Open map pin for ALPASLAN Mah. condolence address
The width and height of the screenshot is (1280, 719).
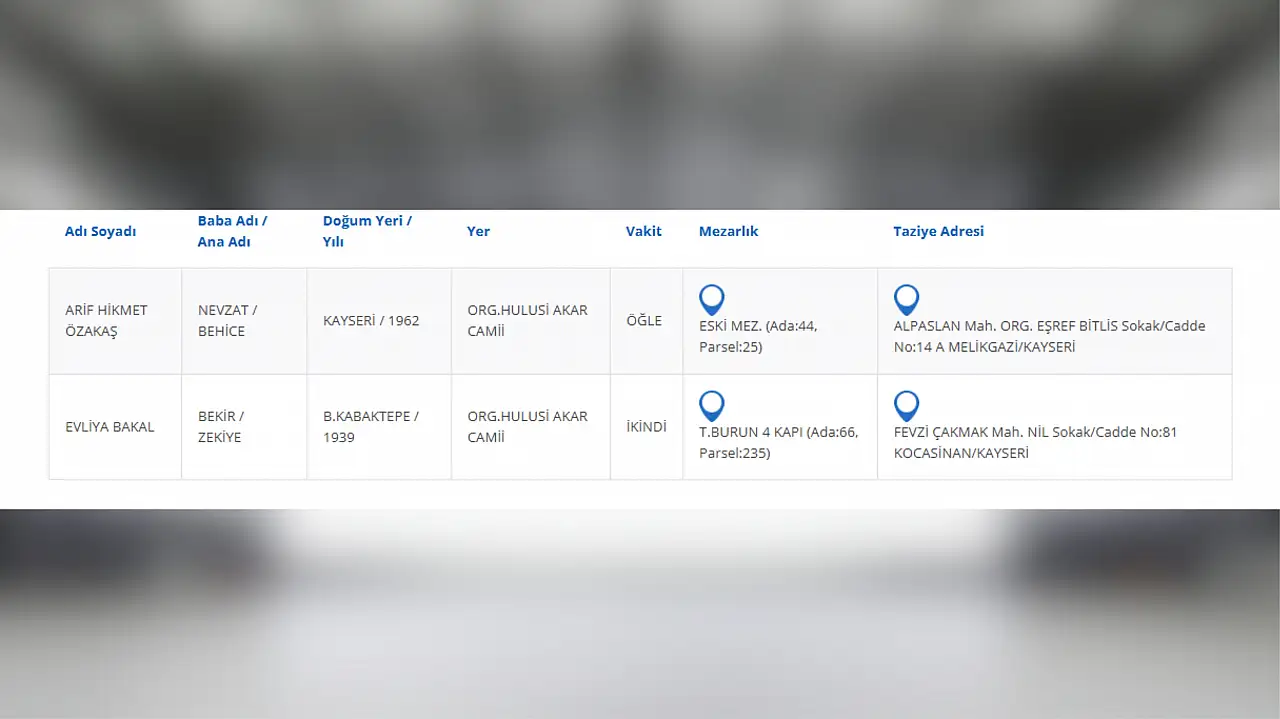coord(906,299)
